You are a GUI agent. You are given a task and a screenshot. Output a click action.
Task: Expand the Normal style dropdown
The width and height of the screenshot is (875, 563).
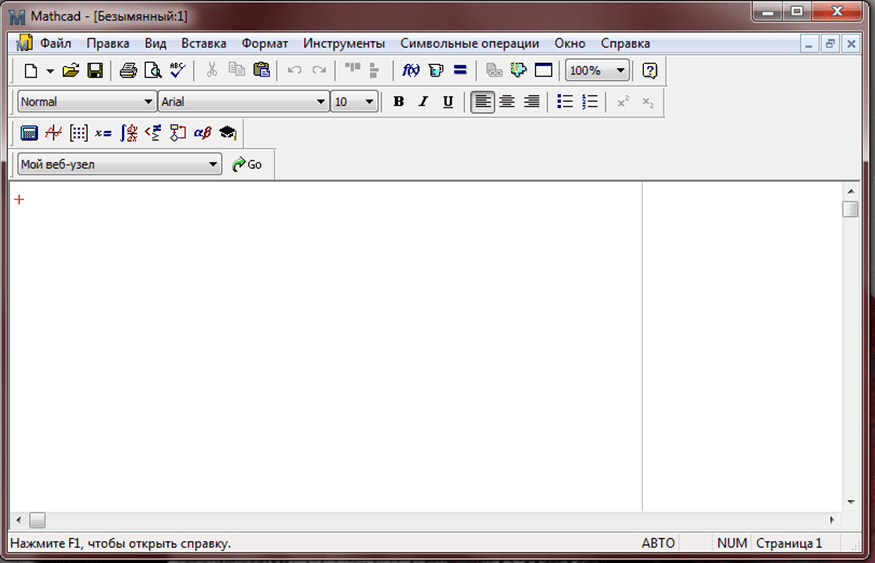coord(149,101)
